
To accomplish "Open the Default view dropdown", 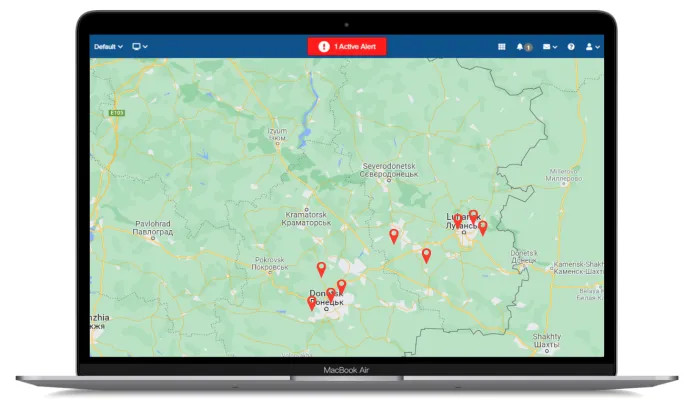I will point(108,46).
